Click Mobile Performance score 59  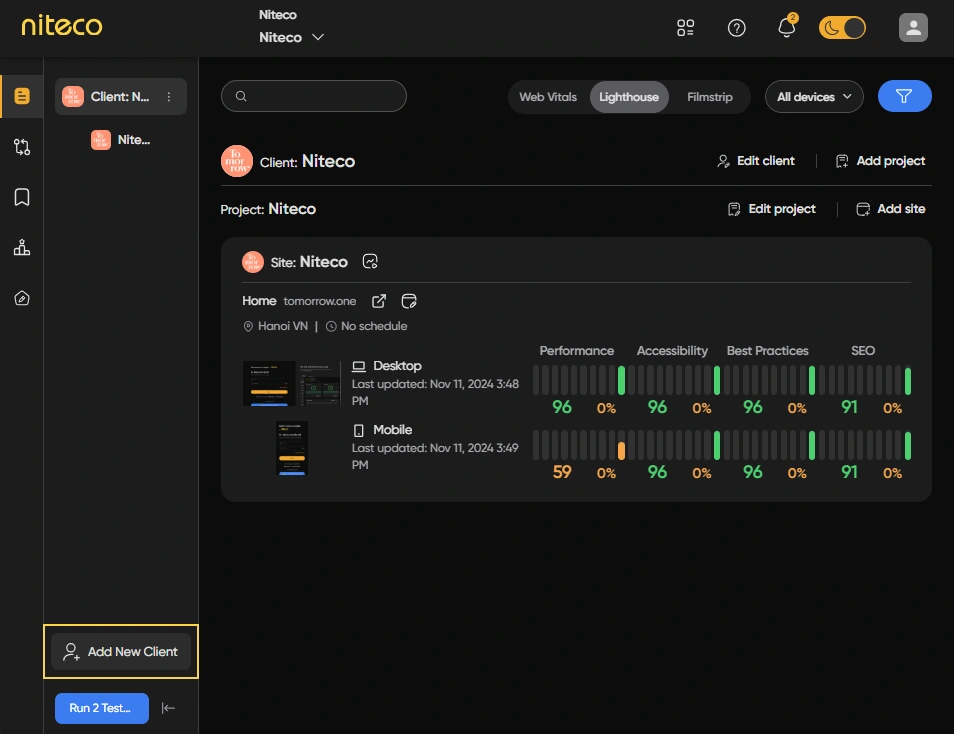562,472
